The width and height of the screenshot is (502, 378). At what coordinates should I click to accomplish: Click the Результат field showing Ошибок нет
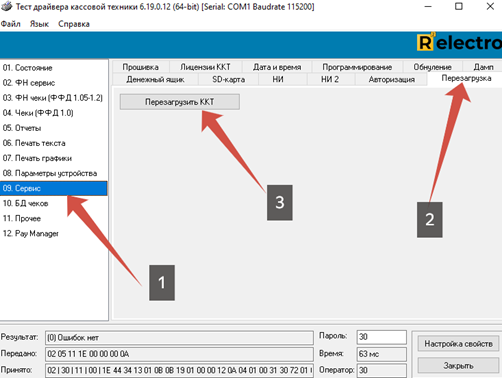pos(179,338)
